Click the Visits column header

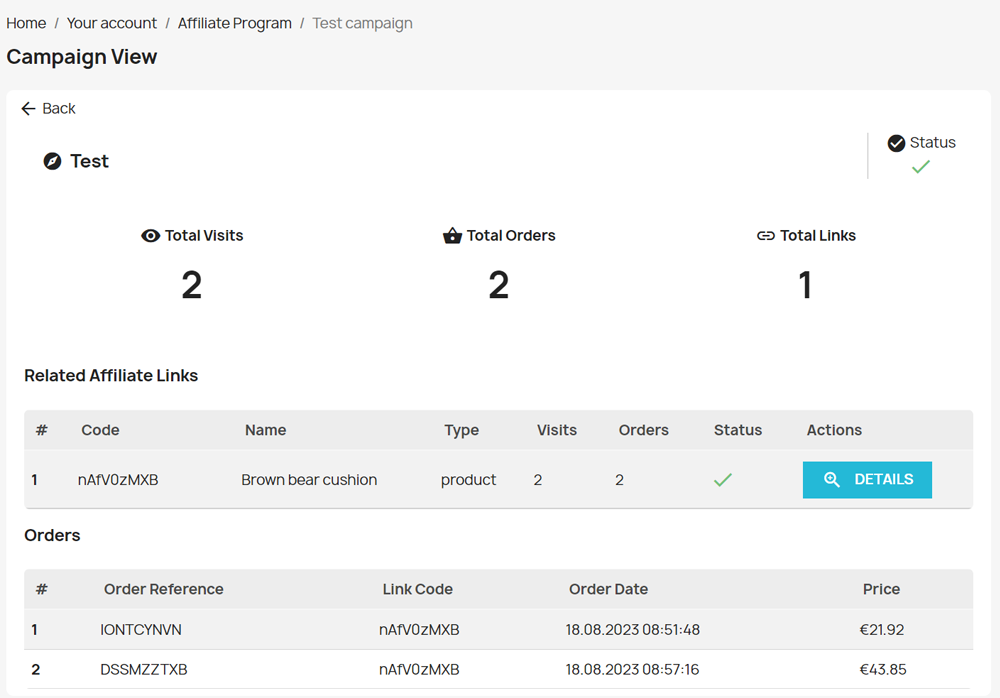(x=557, y=430)
